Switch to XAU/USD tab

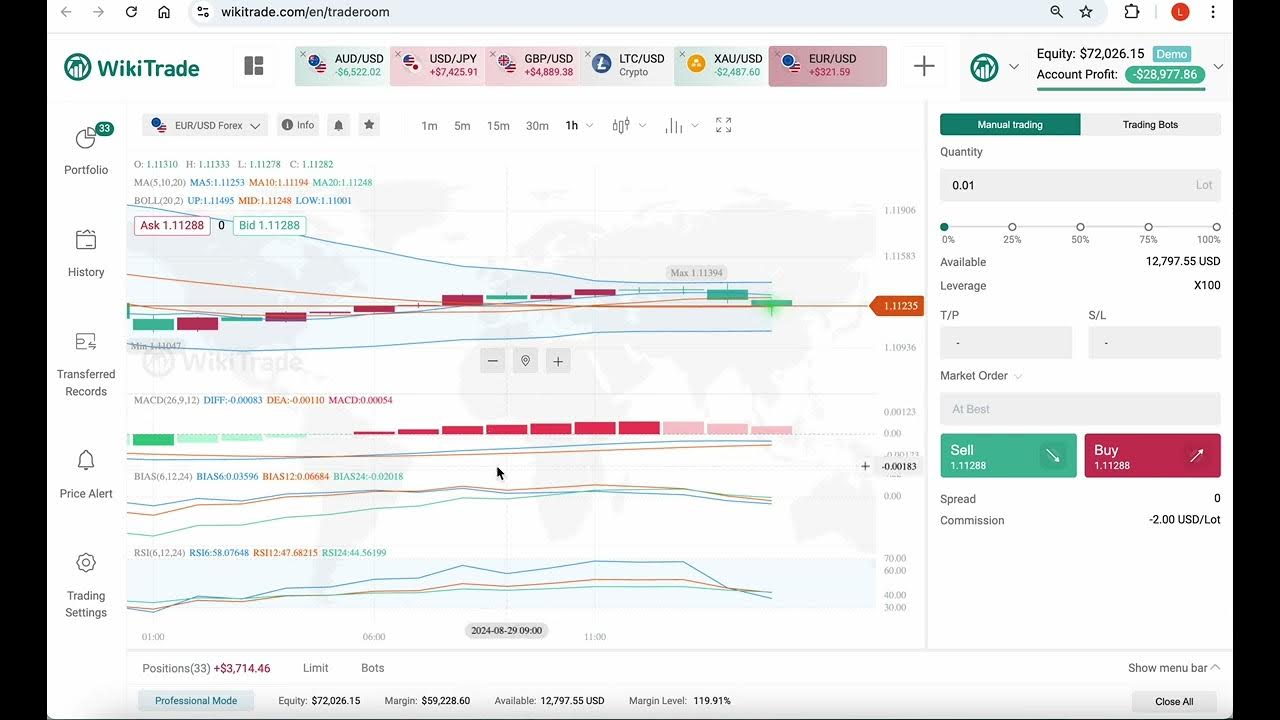pyautogui.click(x=721, y=66)
